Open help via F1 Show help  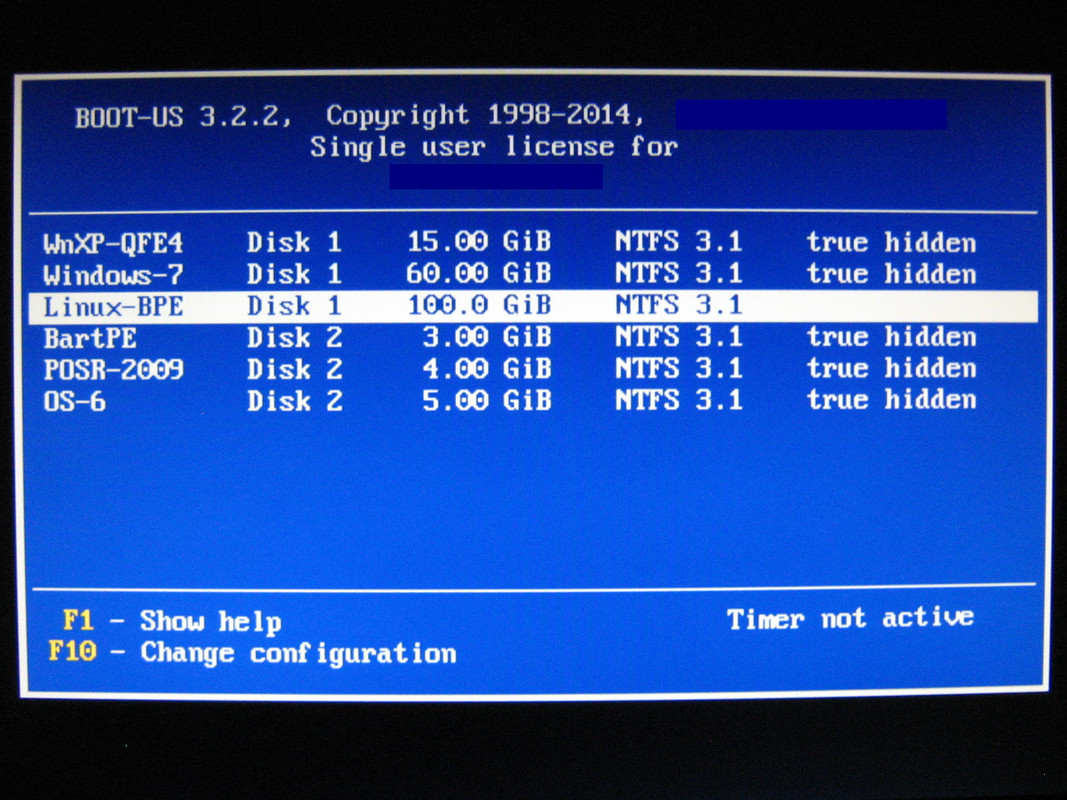tap(172, 621)
